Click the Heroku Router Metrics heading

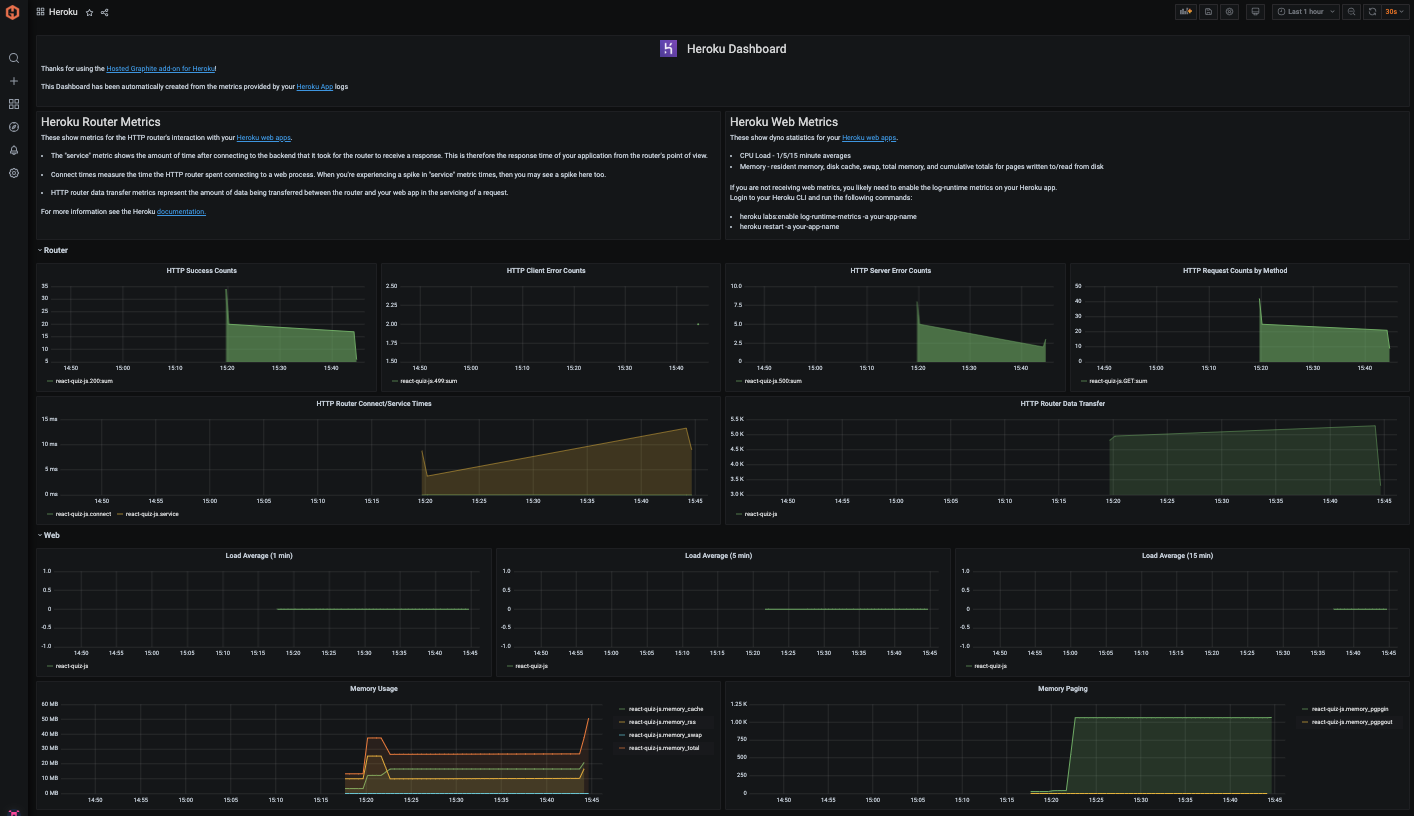point(101,122)
